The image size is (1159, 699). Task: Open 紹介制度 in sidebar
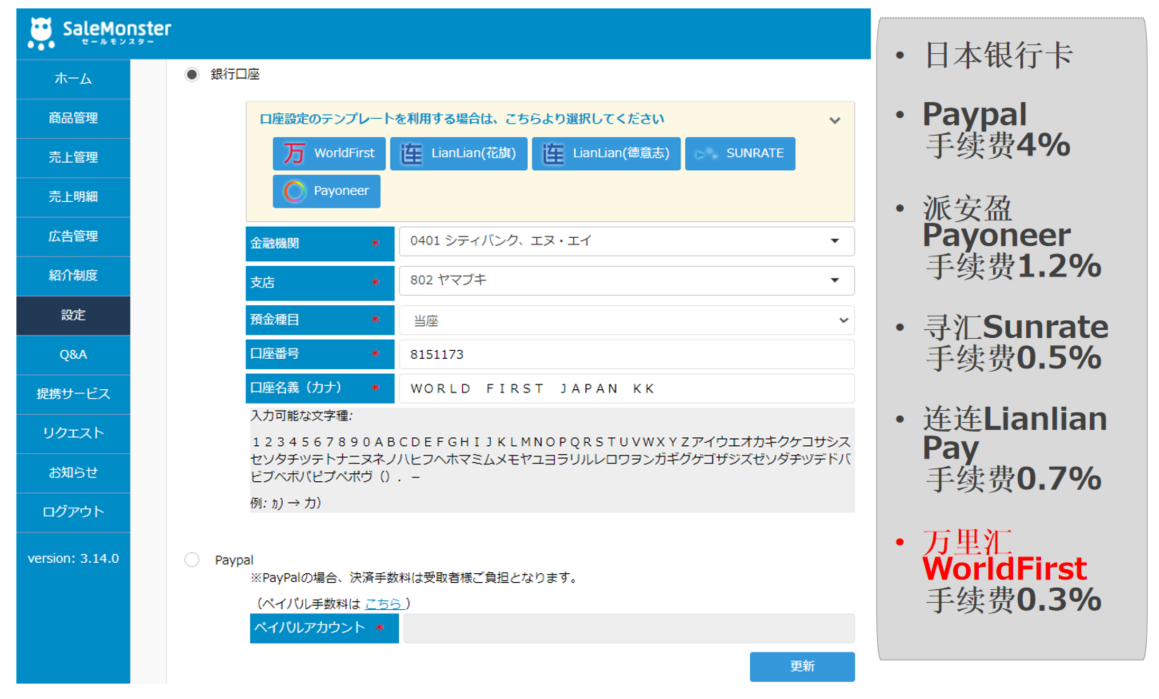click(73, 276)
